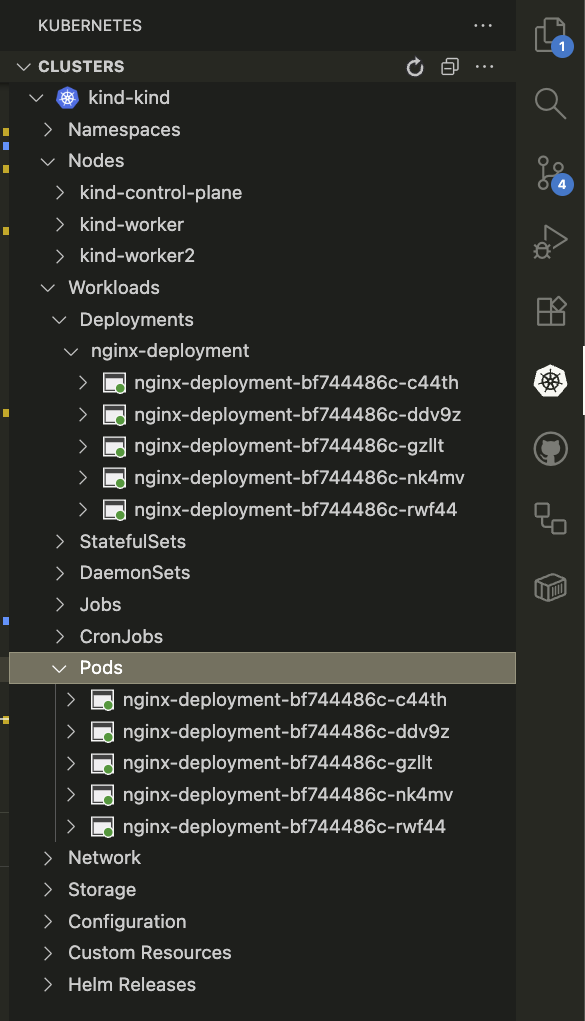585x1021 pixels.
Task: Click the kind-kind cluster name
Action: pyautogui.click(x=129, y=98)
